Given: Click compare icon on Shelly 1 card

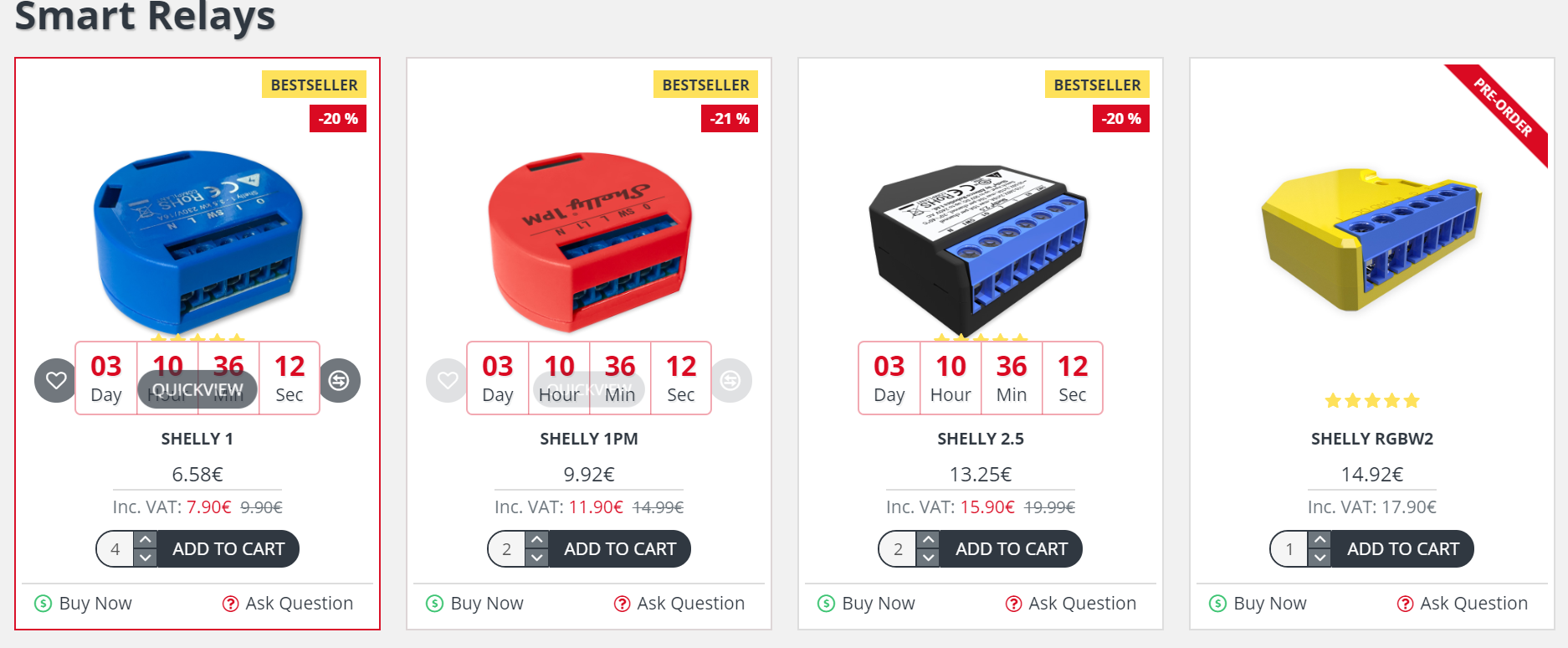Looking at the screenshot, I should pyautogui.click(x=339, y=381).
